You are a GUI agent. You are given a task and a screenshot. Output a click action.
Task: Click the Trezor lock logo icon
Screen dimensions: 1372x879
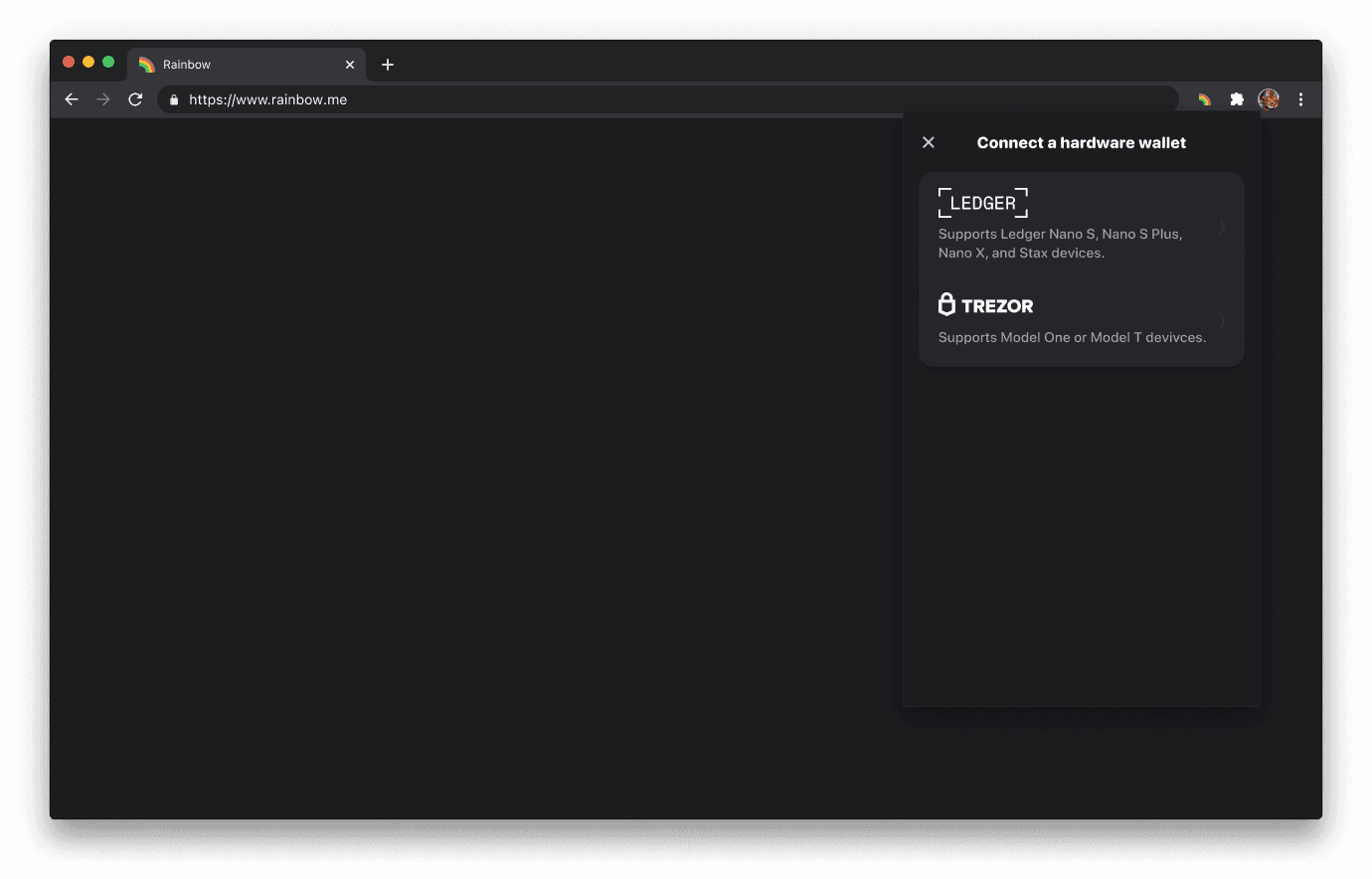pos(946,304)
